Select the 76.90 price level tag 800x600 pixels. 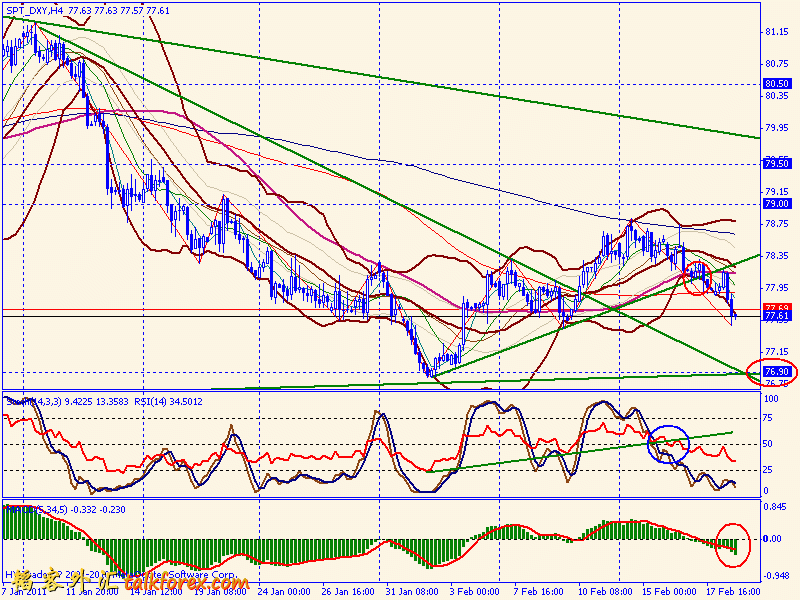[777, 371]
